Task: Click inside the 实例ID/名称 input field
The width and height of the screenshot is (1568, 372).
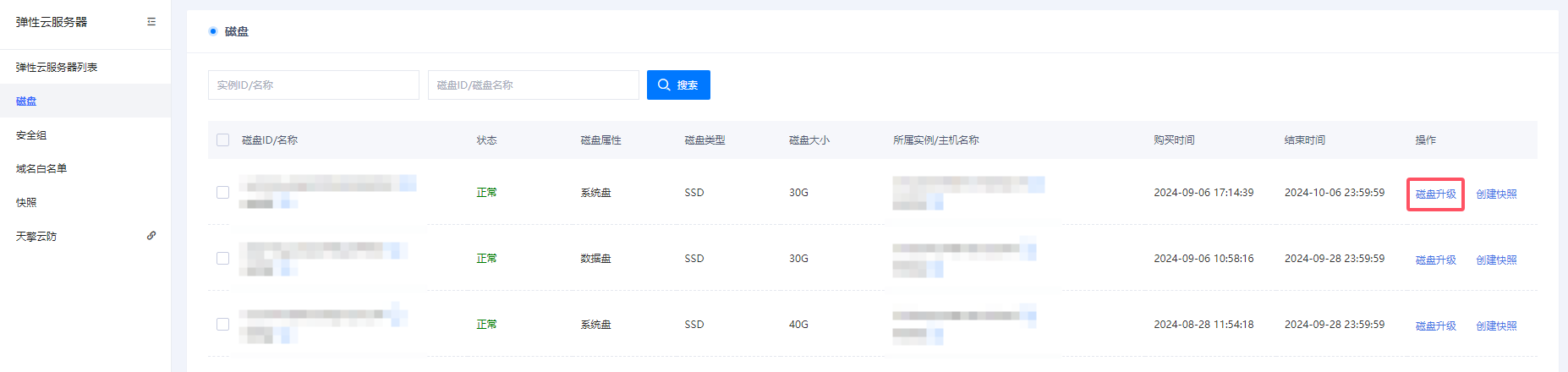Action: coord(313,85)
